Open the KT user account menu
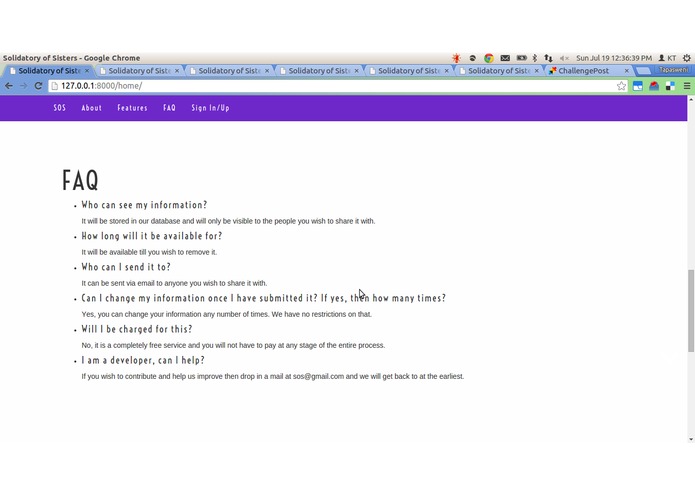The height and width of the screenshot is (494, 695). (667, 58)
